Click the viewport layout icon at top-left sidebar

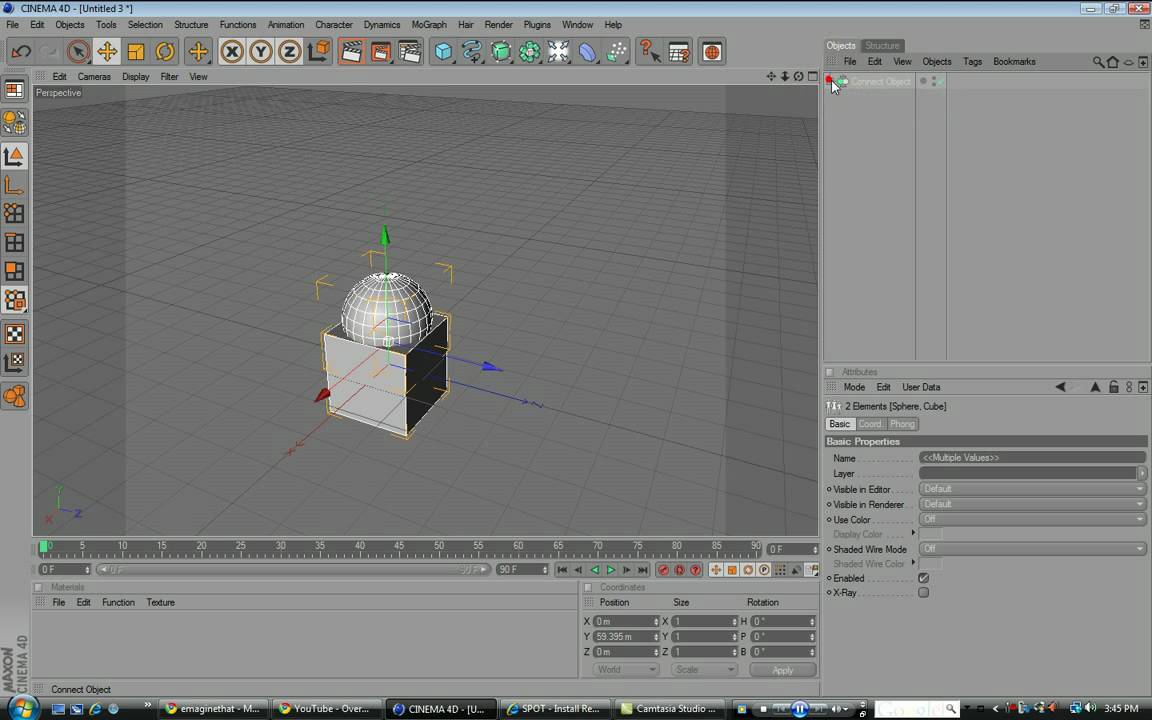pyautogui.click(x=15, y=90)
